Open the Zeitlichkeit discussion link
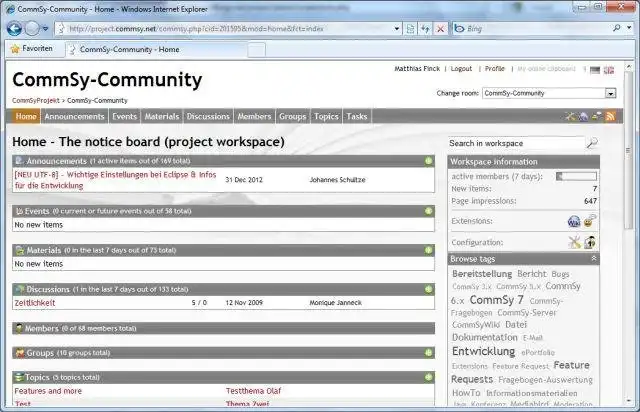This screenshot has width=640, height=412. click(35, 303)
